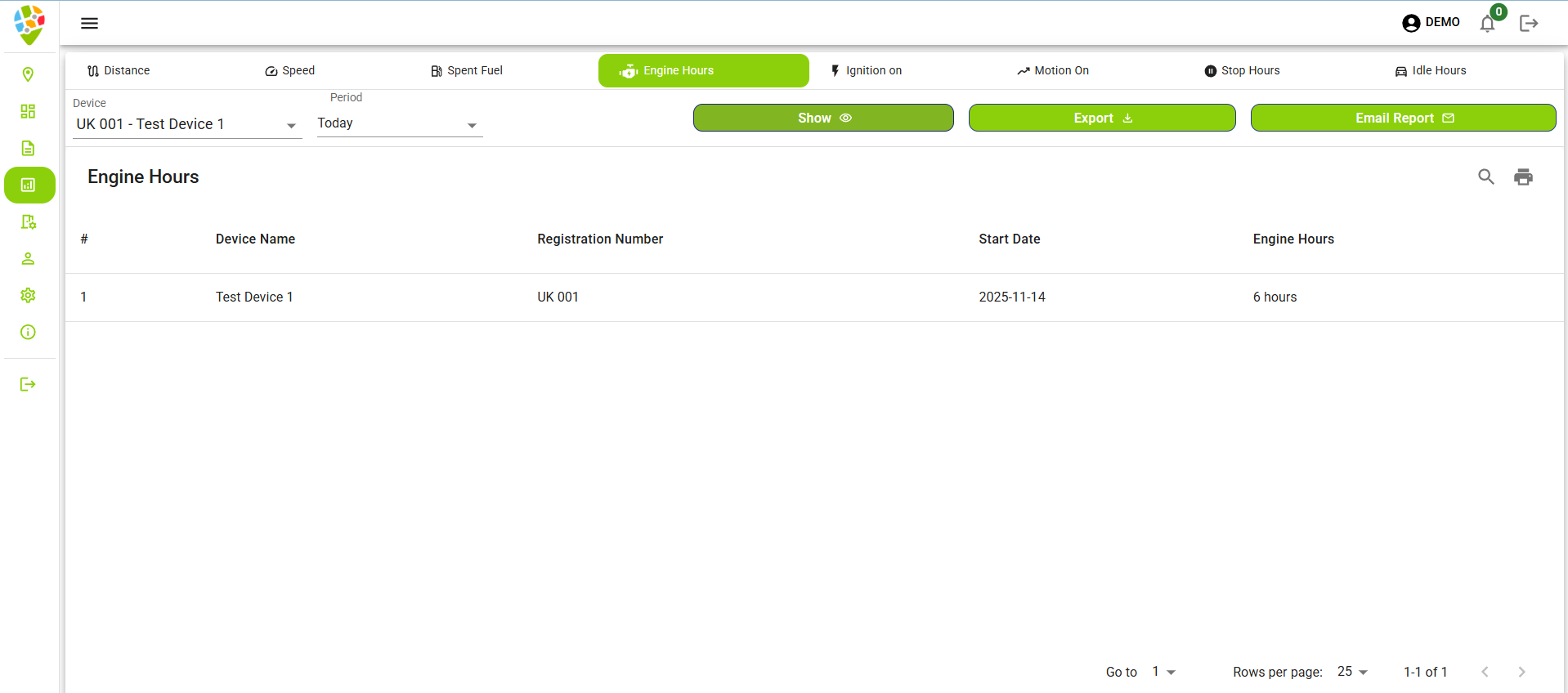Image resolution: width=1568 pixels, height=693 pixels.
Task: Print the Engine Hours report
Action: click(x=1523, y=177)
